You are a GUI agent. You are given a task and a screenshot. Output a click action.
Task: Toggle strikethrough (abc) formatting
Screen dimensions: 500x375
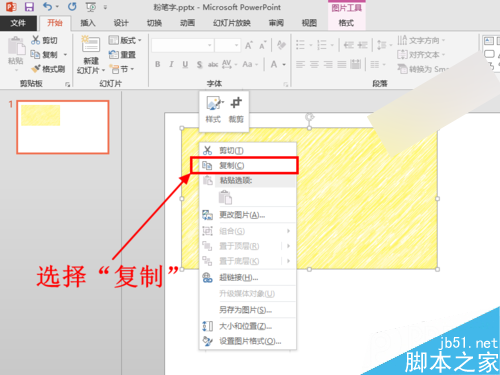pos(213,64)
